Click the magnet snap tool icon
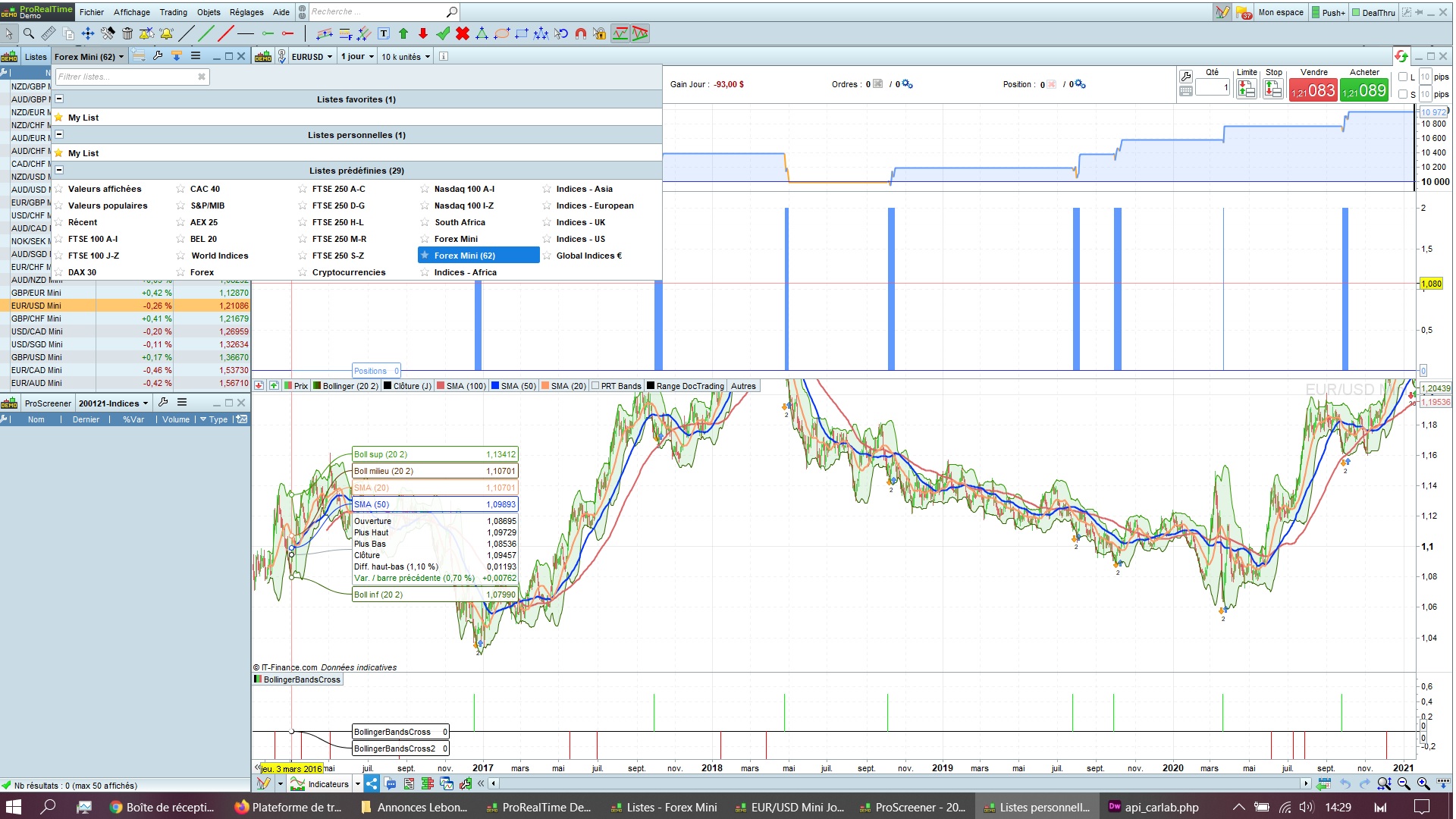 pyautogui.click(x=580, y=33)
